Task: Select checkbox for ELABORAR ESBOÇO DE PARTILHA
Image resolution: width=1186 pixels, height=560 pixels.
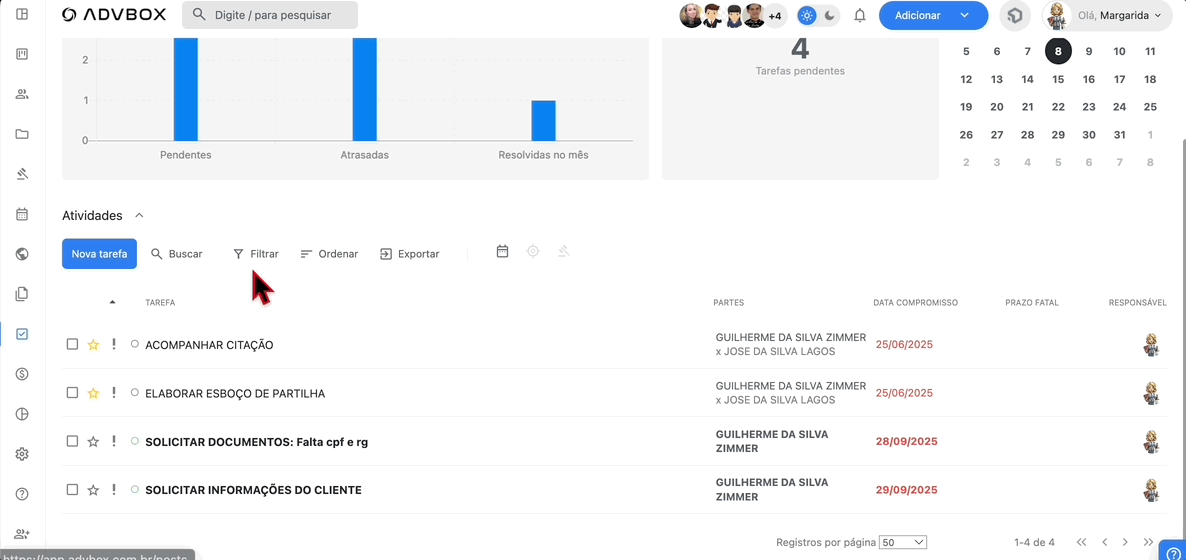Action: (x=72, y=393)
